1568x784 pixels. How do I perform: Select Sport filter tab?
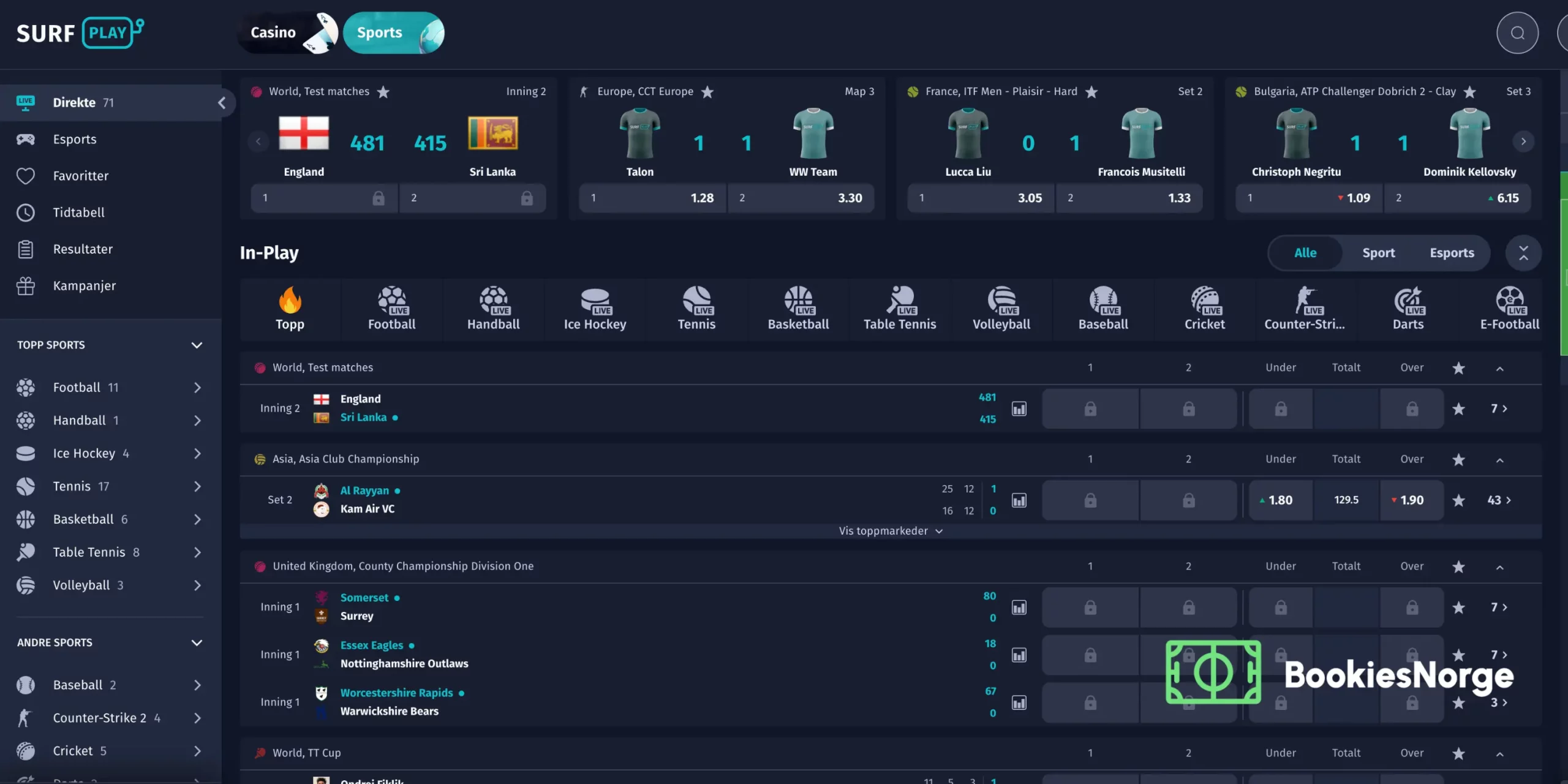pos(1379,253)
